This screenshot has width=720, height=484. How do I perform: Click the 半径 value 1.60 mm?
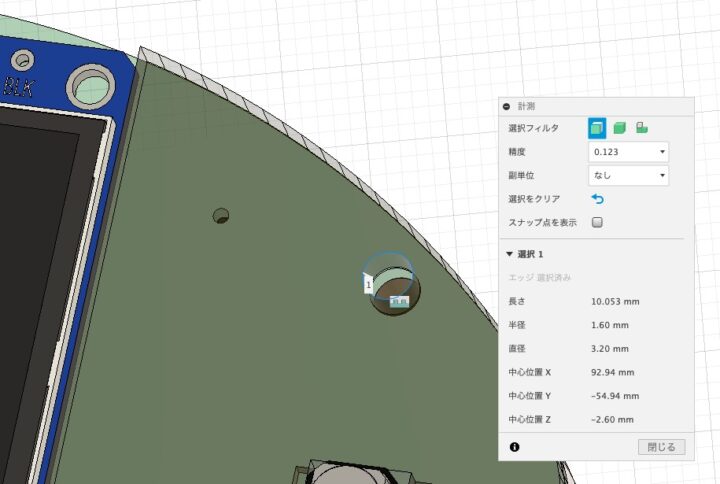[x=609, y=325]
